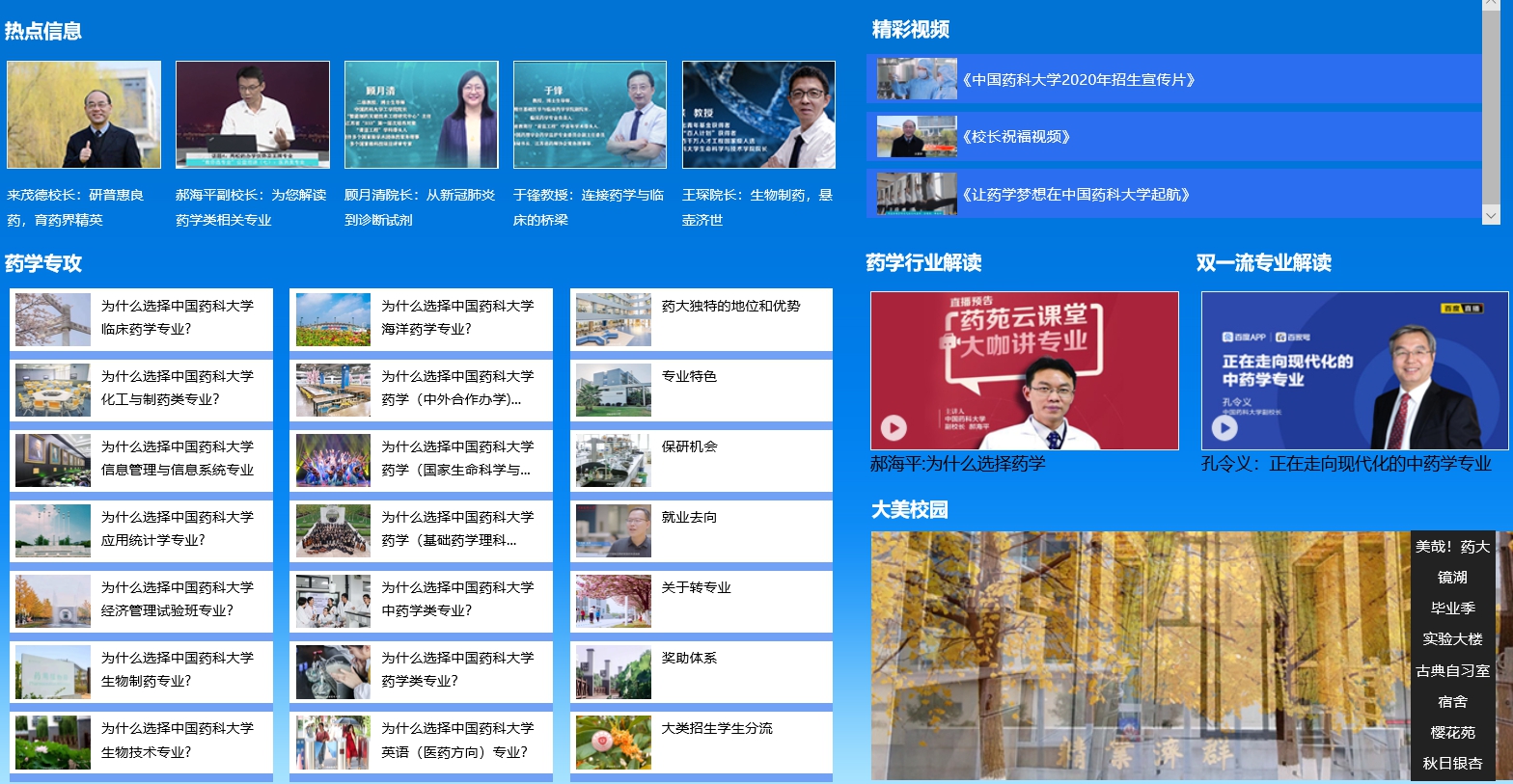Viewport: 1513px width, 784px height.
Task: Open 顾月清院长 article image
Action: (421, 115)
